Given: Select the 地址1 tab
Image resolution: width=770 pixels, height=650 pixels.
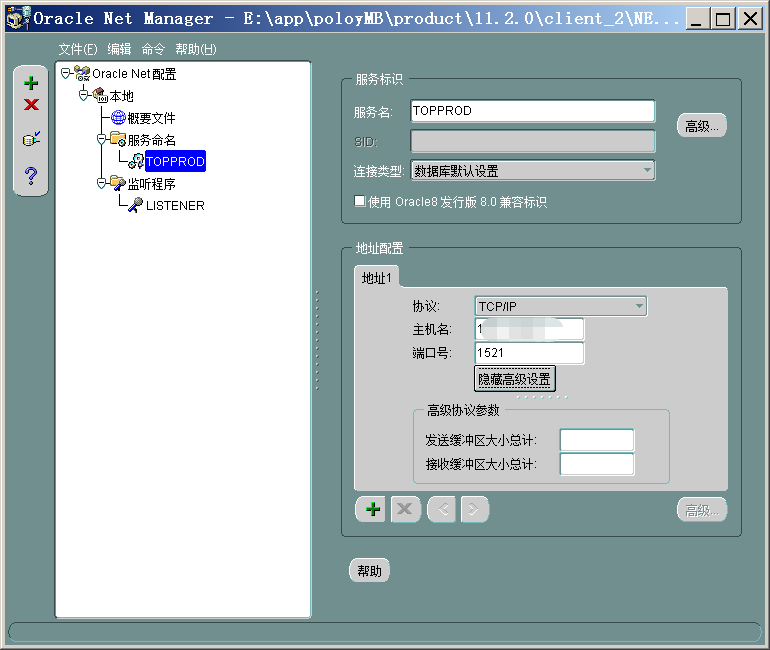Looking at the screenshot, I should pos(376,278).
